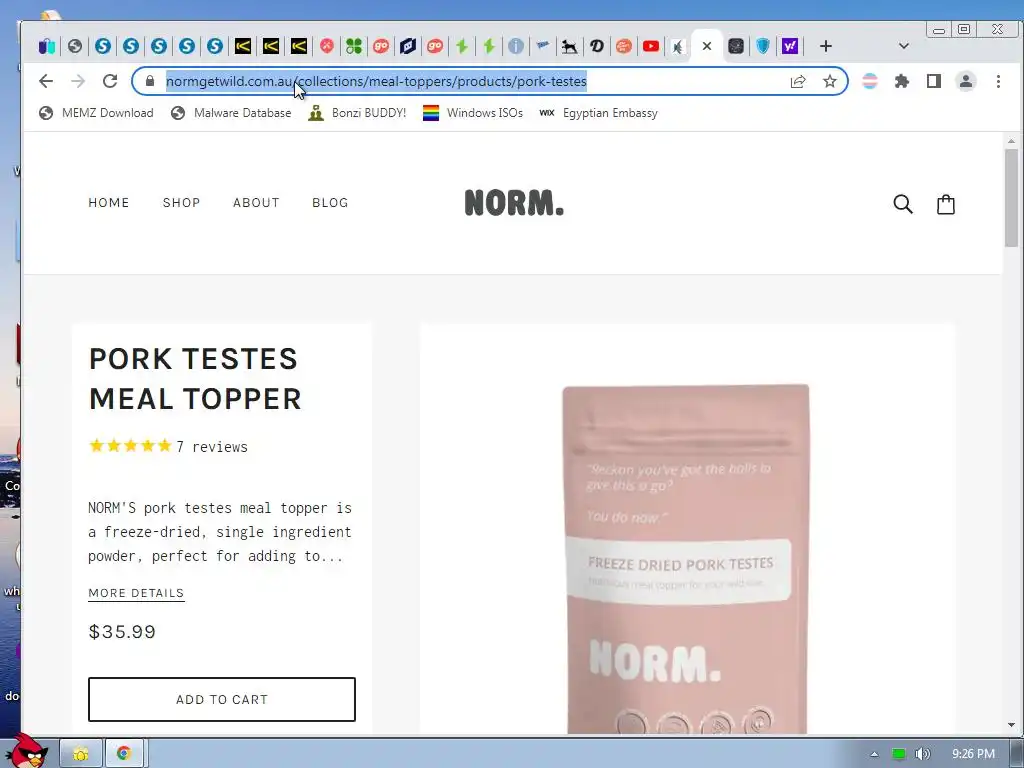
Task: Open the taskbar file explorer icon
Action: (x=81, y=754)
